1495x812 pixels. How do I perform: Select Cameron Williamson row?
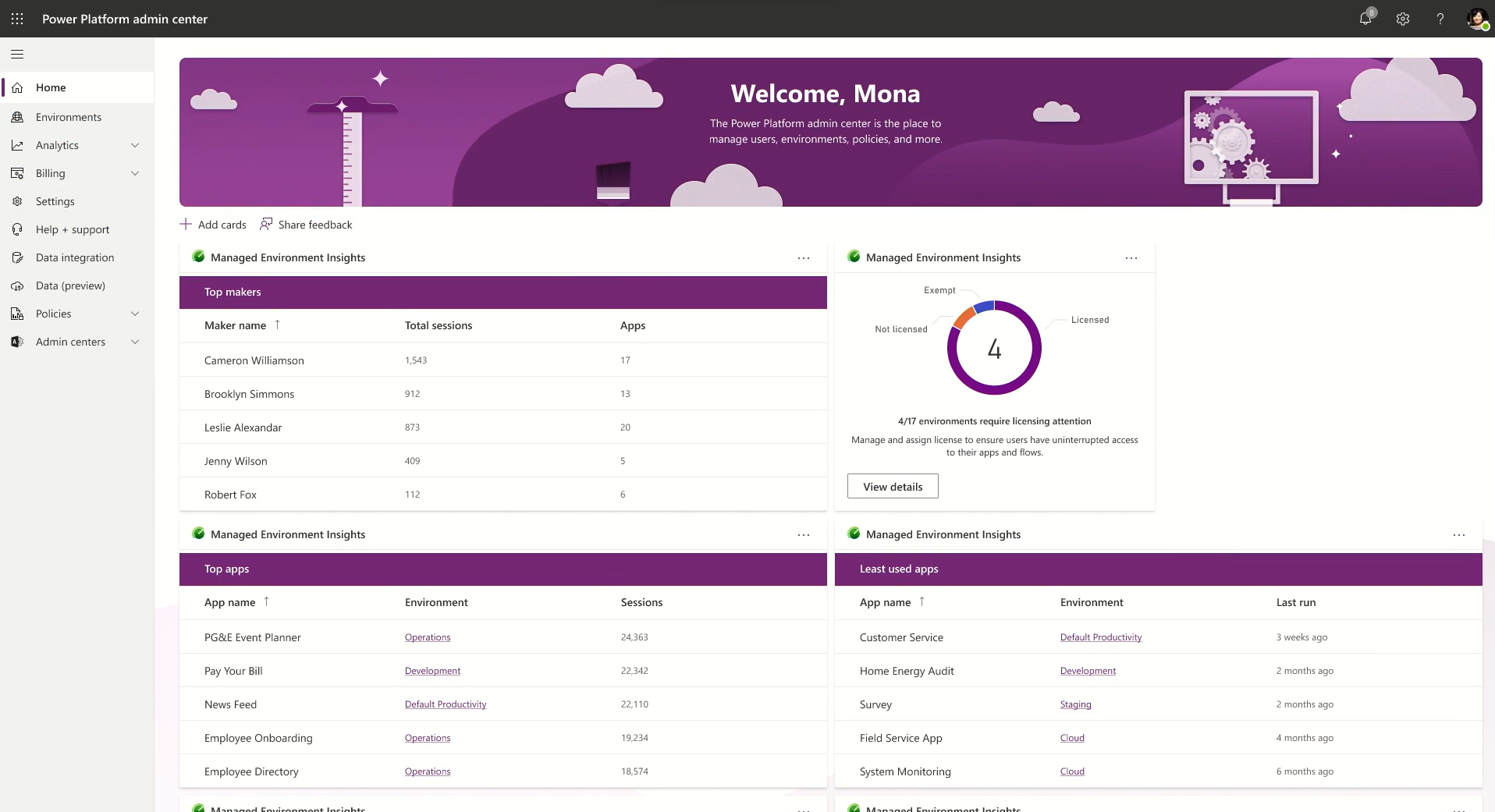point(503,360)
